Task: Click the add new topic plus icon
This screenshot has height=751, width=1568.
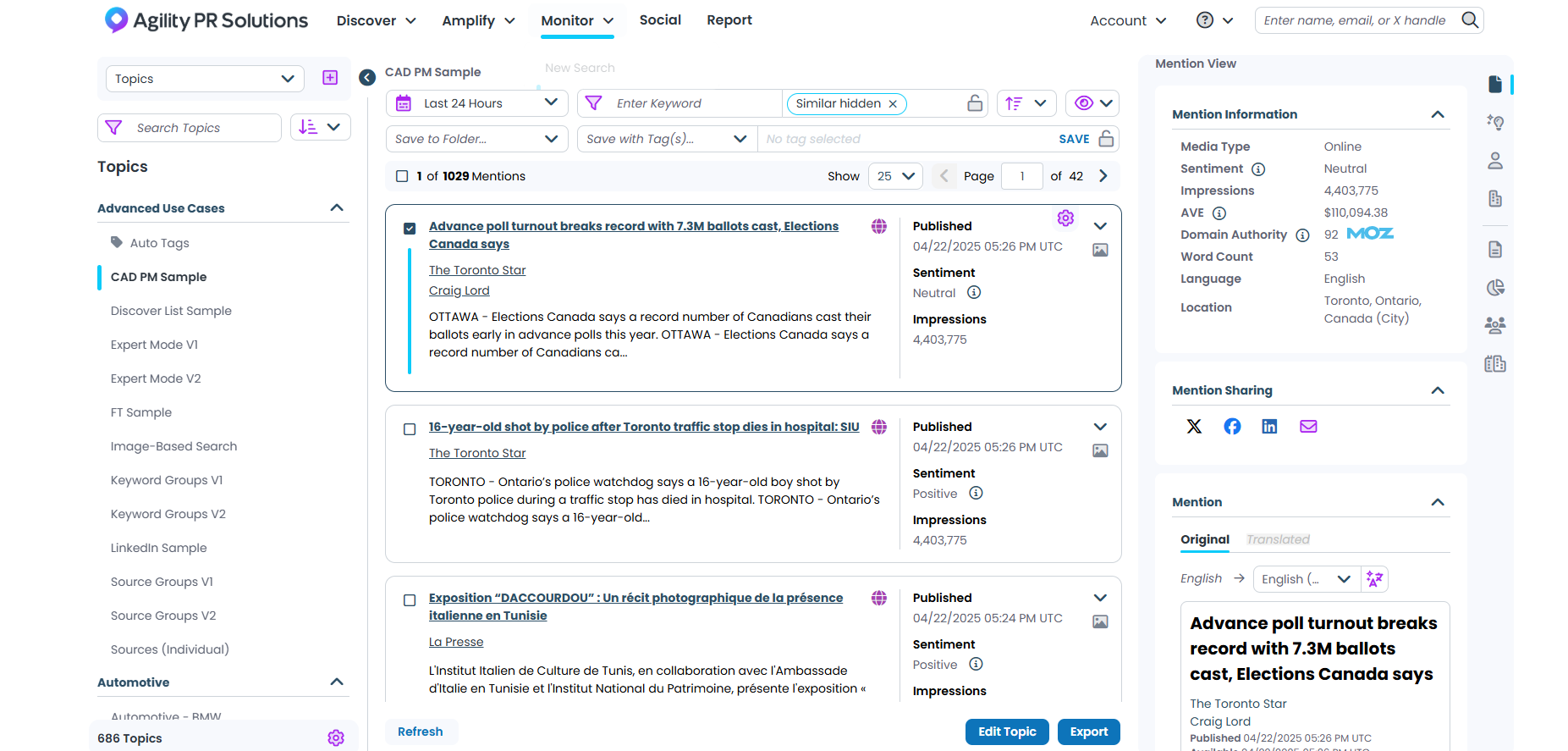Action: (330, 78)
